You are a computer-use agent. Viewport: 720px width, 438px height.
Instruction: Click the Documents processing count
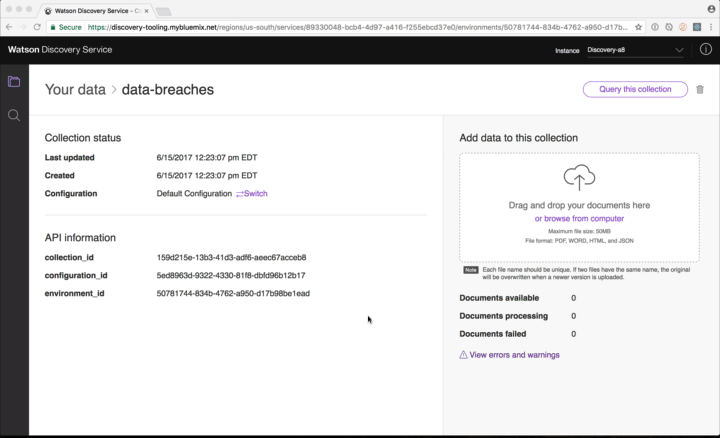[574, 316]
